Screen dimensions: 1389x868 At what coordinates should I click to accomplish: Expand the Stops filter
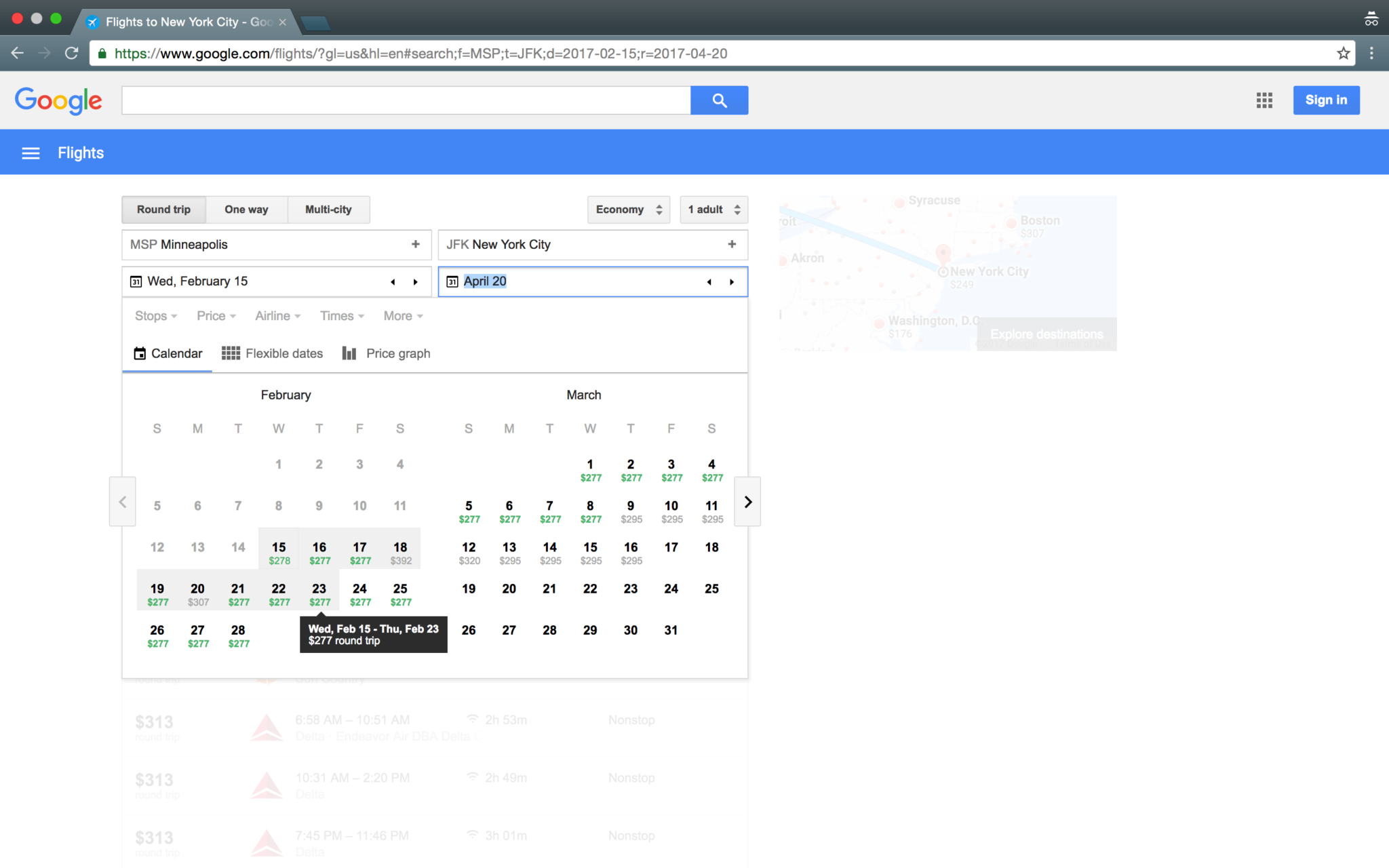tap(156, 316)
